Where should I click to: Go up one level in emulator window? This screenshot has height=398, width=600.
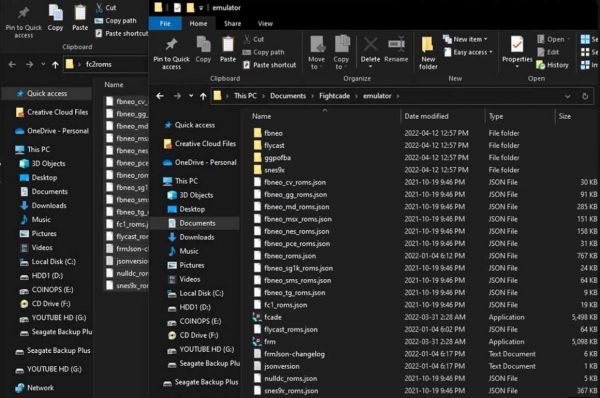203,96
